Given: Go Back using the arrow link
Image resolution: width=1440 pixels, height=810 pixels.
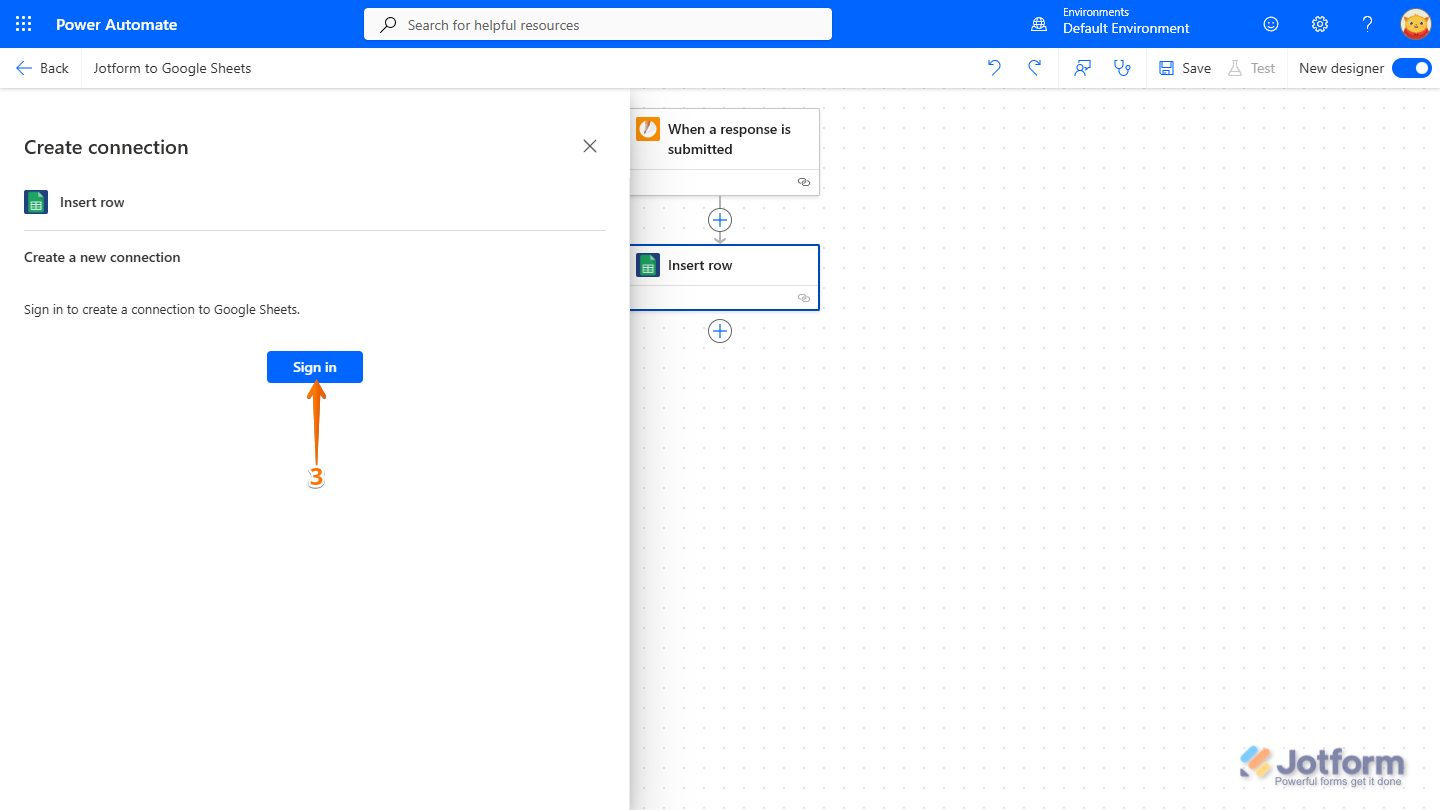Looking at the screenshot, I should [x=42, y=68].
